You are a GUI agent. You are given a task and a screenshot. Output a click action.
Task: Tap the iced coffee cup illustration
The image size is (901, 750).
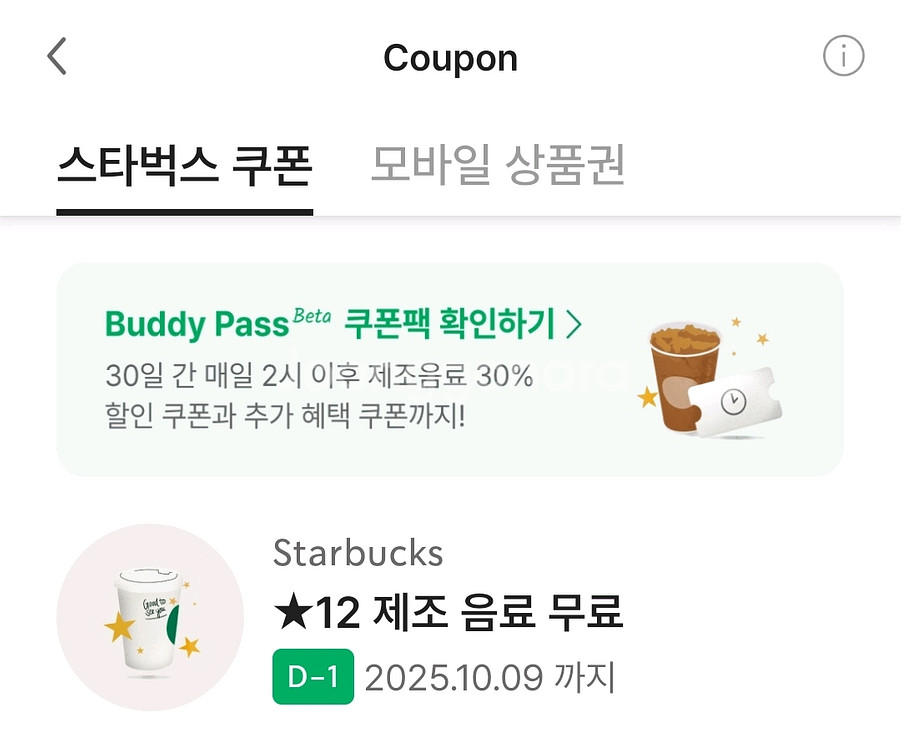click(x=685, y=372)
